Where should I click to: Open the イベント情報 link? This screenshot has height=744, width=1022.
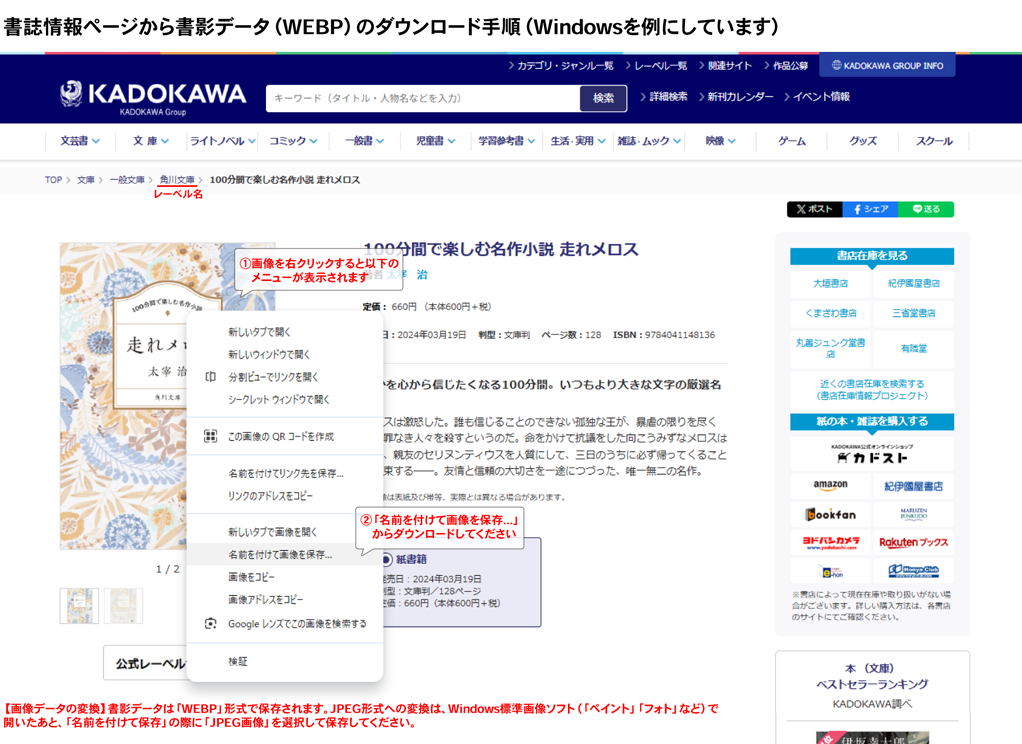point(817,97)
